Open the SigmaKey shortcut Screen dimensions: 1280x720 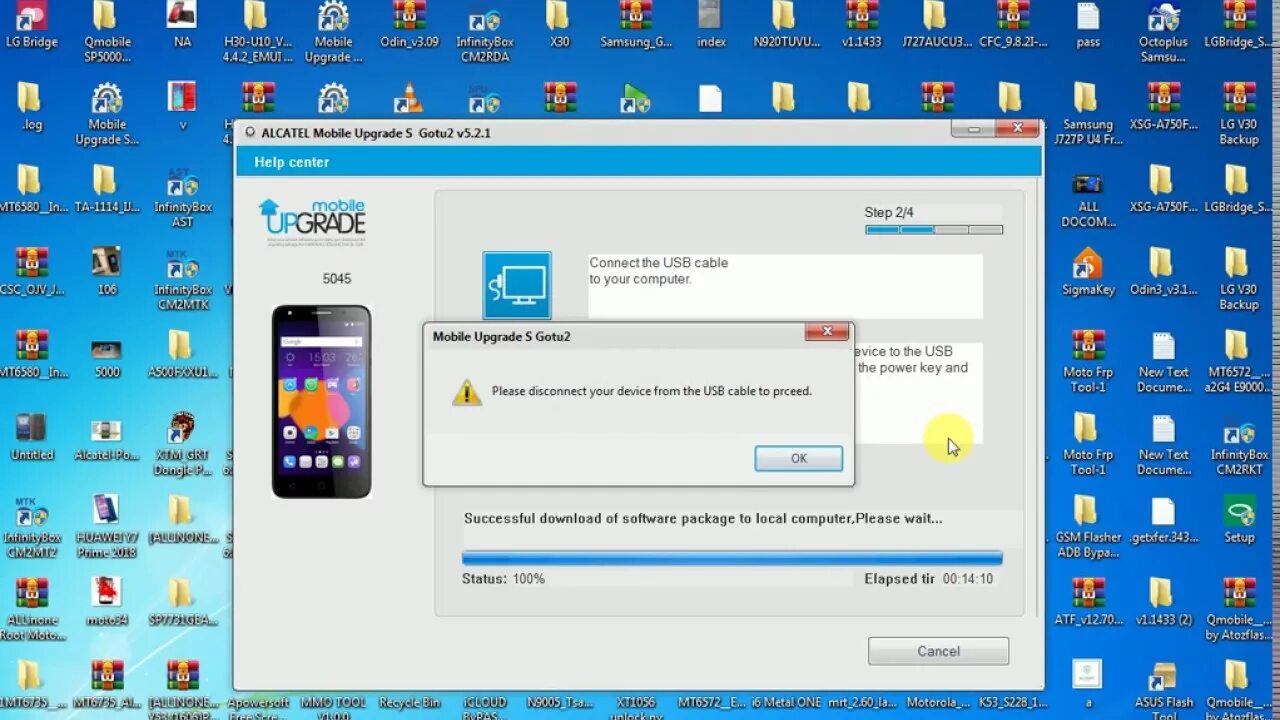tap(1088, 273)
